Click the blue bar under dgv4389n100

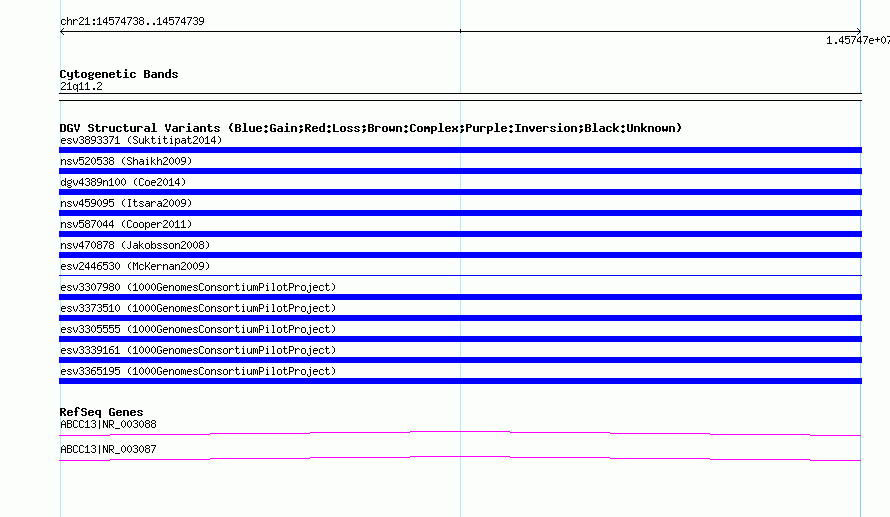click(460, 192)
